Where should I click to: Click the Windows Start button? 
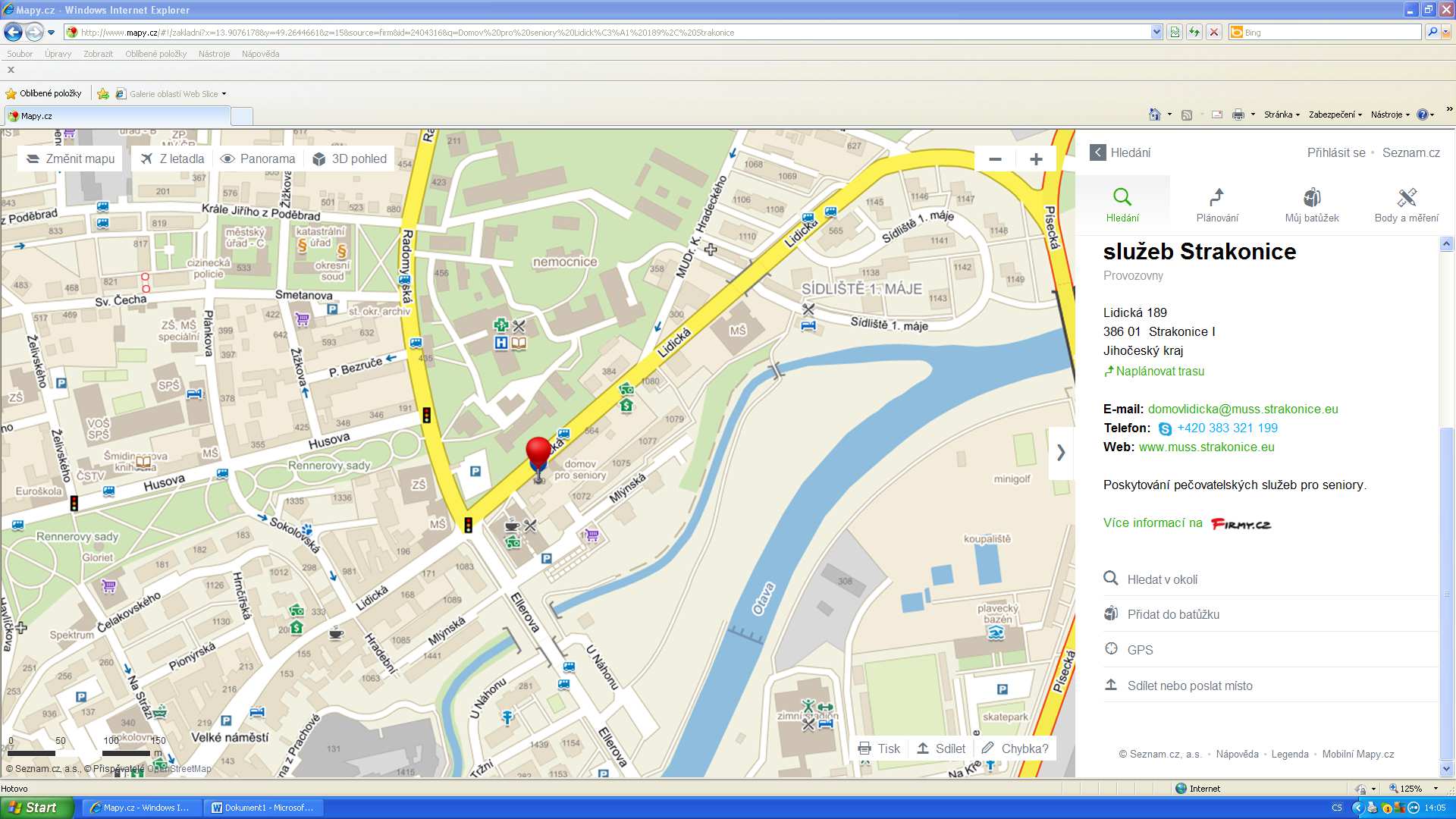pyautogui.click(x=37, y=808)
